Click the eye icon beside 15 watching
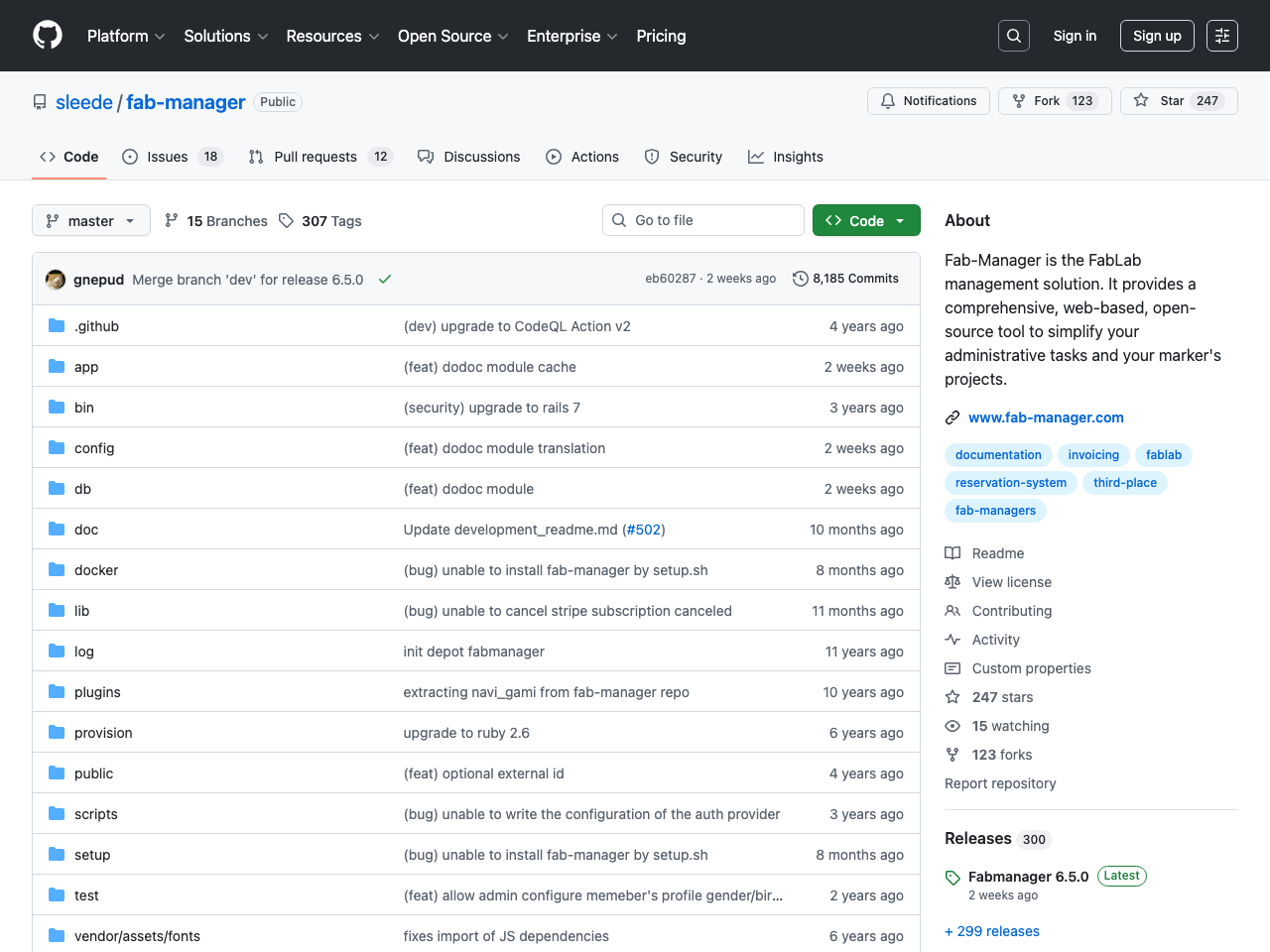 [952, 726]
